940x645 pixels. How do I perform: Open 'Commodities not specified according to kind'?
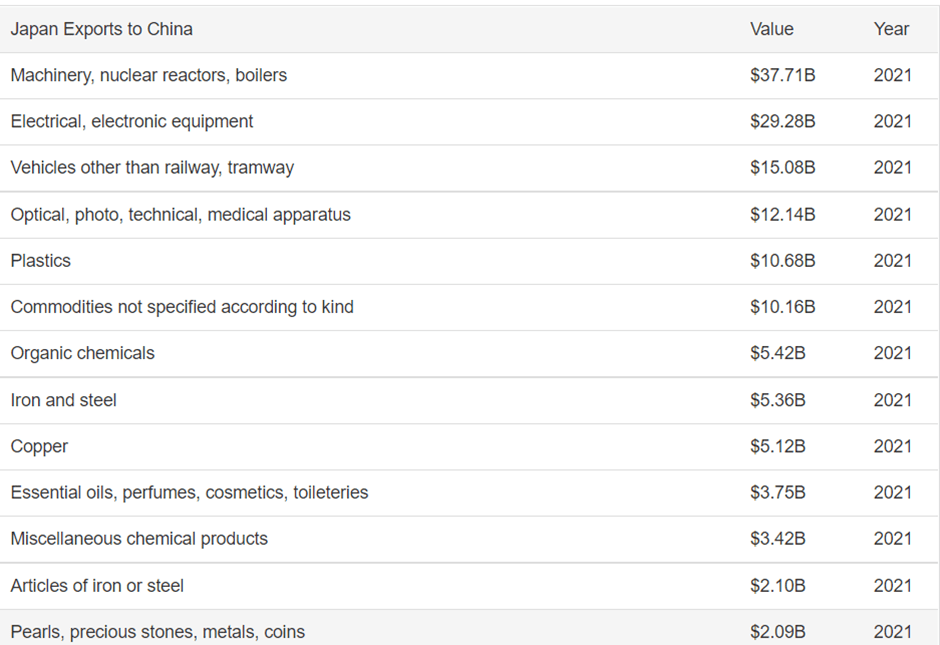click(x=182, y=307)
